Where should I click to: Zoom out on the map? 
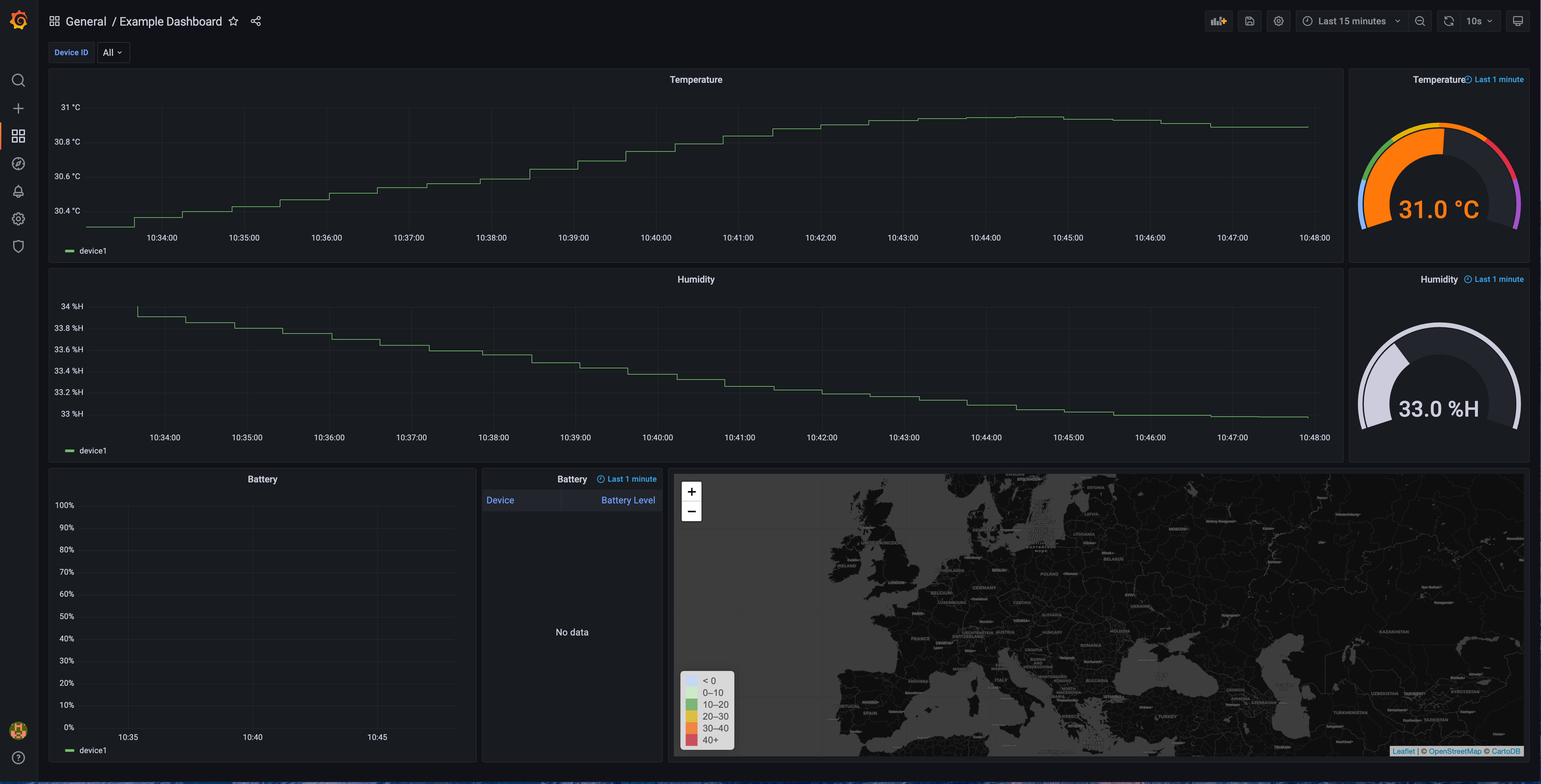(x=692, y=511)
